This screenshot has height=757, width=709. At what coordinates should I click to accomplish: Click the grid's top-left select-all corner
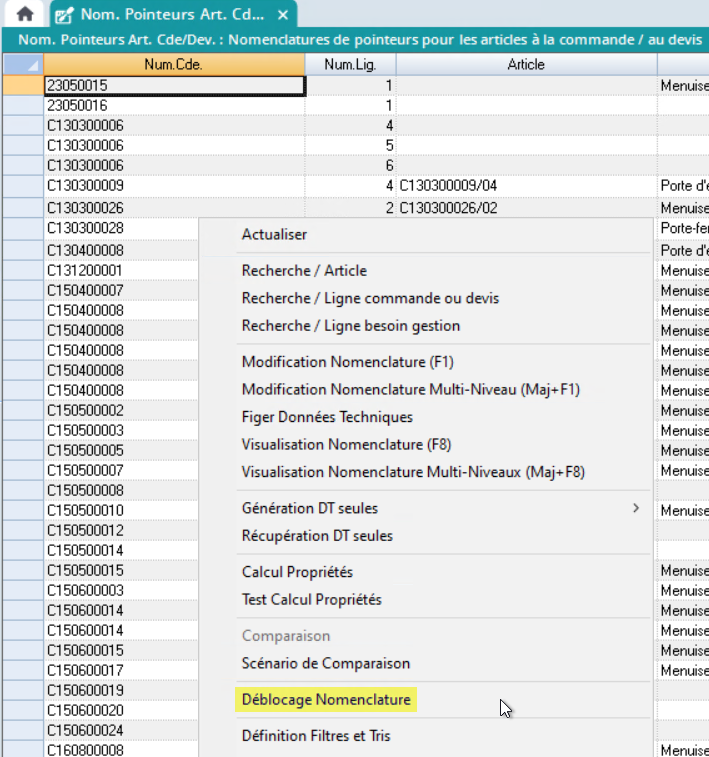(21, 65)
